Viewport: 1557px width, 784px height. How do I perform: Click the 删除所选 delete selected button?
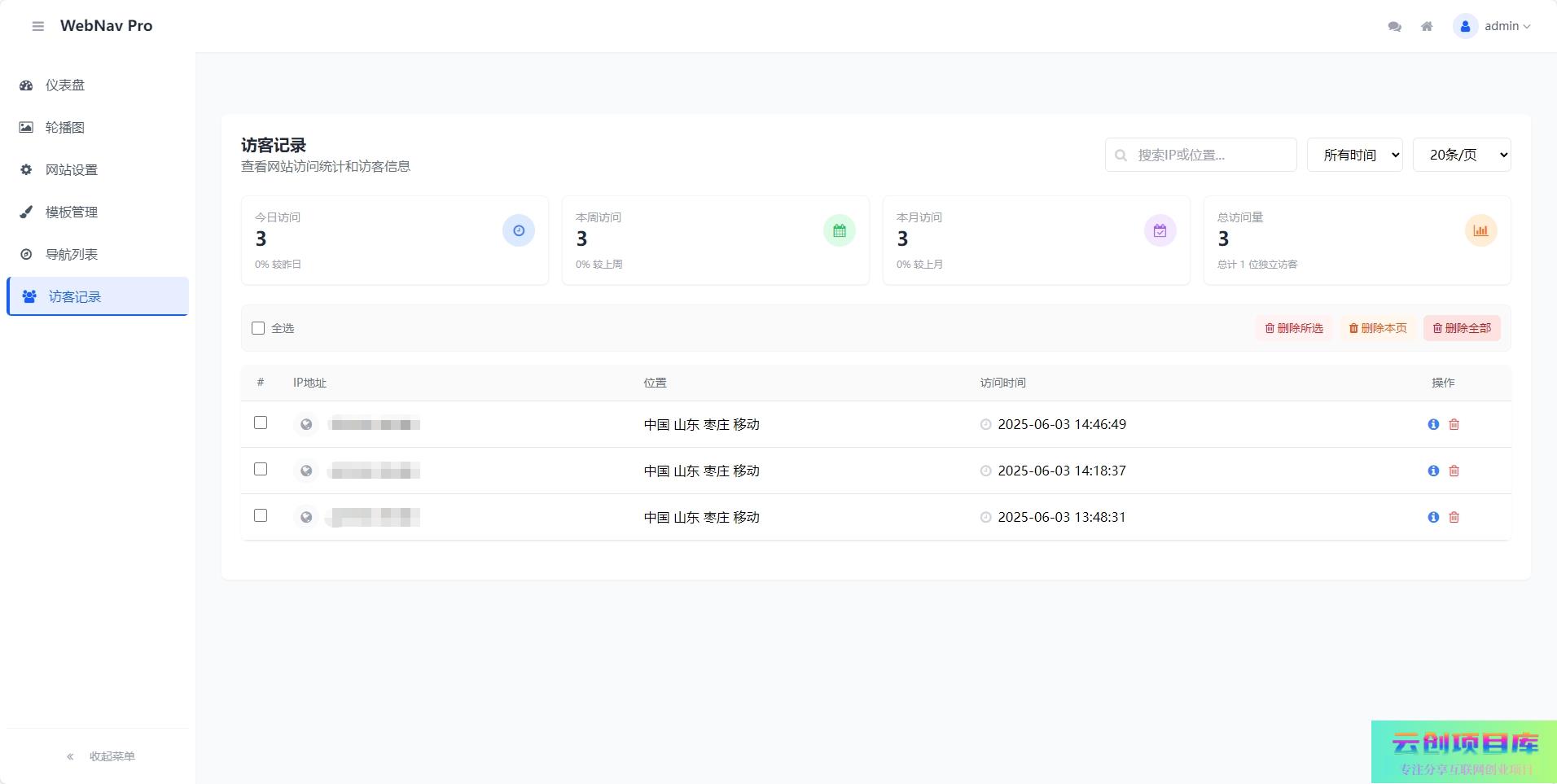coord(1293,328)
